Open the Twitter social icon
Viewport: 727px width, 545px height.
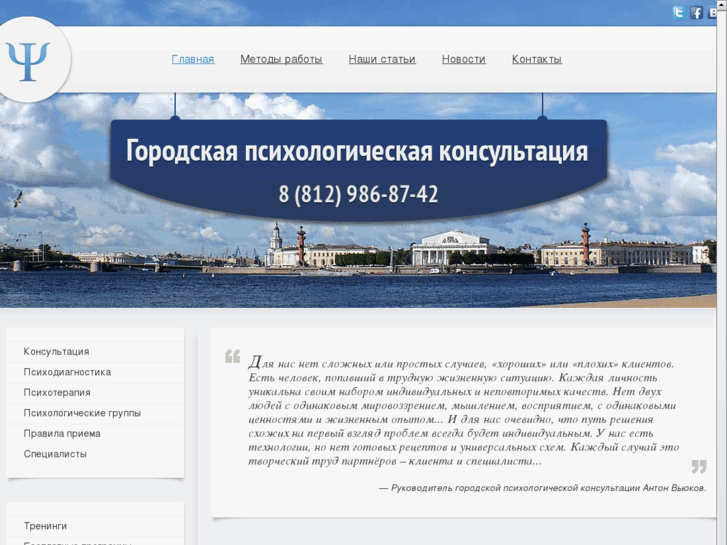[x=679, y=13]
